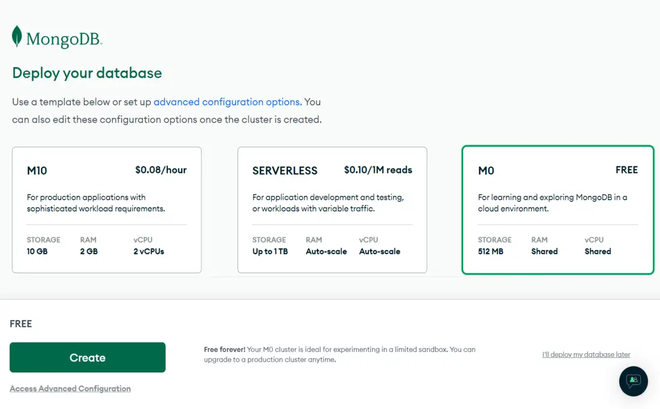Click the MongoDB leaf logo icon
The width and height of the screenshot is (660, 409).
pos(17,37)
